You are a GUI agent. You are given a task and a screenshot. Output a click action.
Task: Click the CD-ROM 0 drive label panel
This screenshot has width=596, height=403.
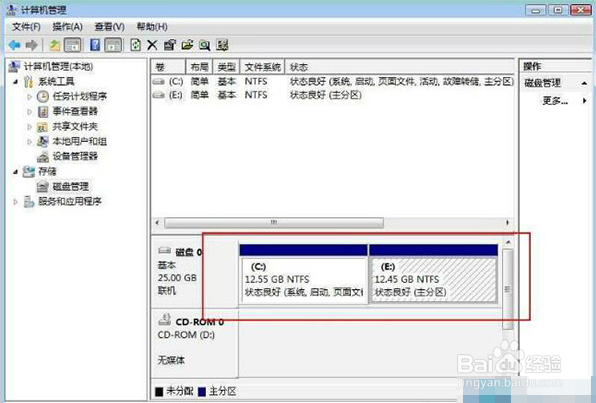(x=195, y=342)
